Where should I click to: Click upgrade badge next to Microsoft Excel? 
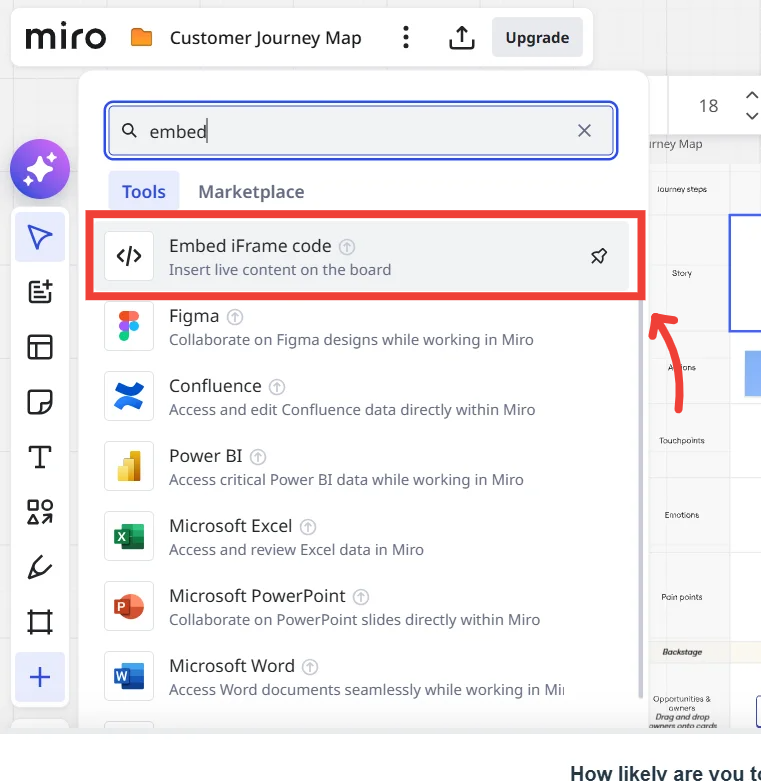308,527
